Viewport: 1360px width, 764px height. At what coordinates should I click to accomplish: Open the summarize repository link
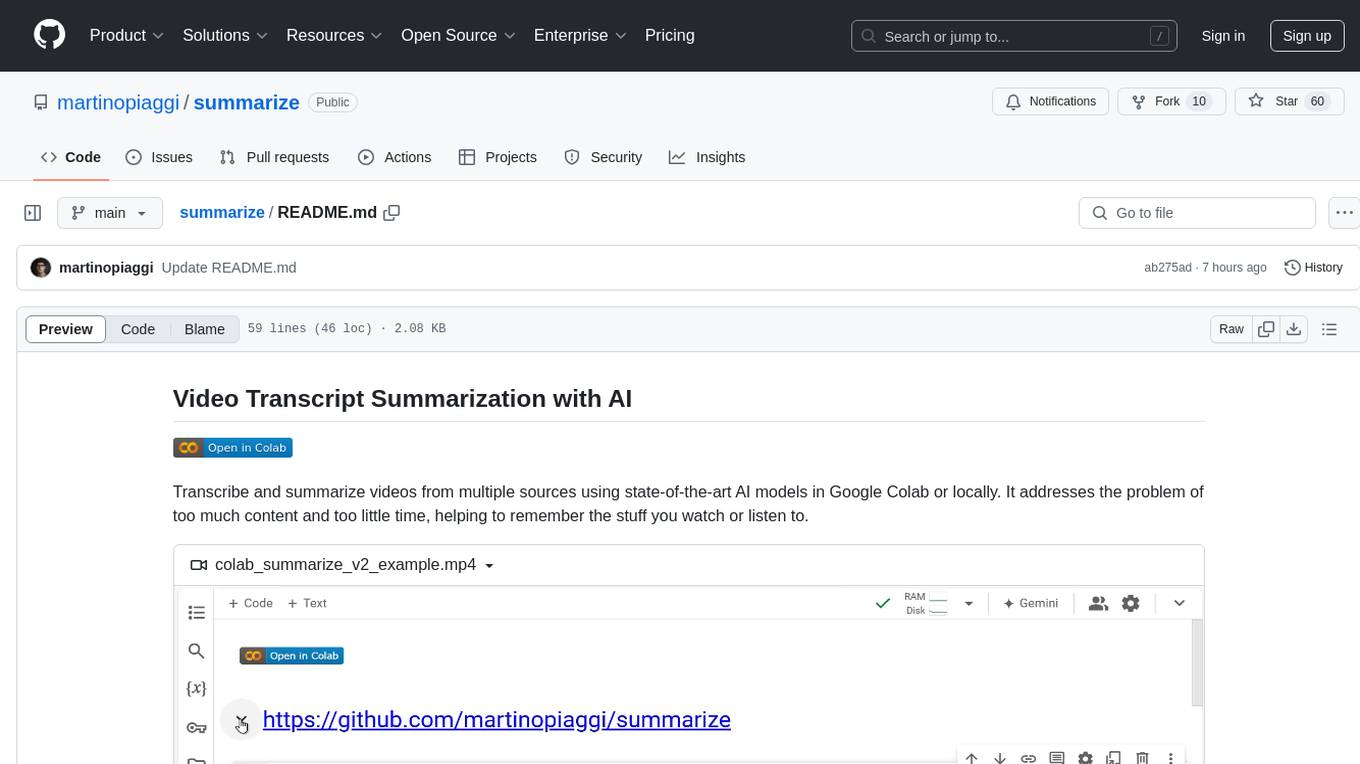pyautogui.click(x=246, y=102)
